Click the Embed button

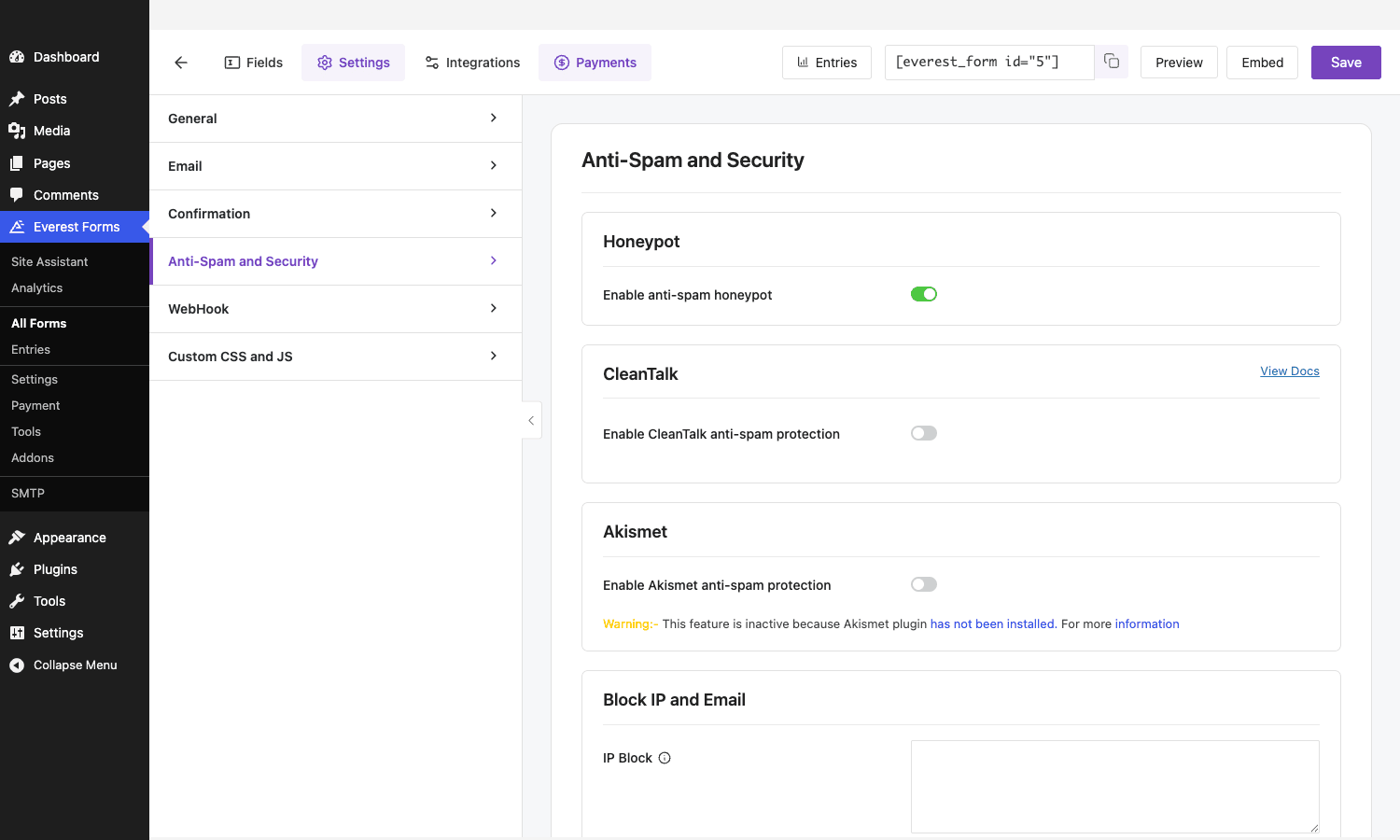1262,63
